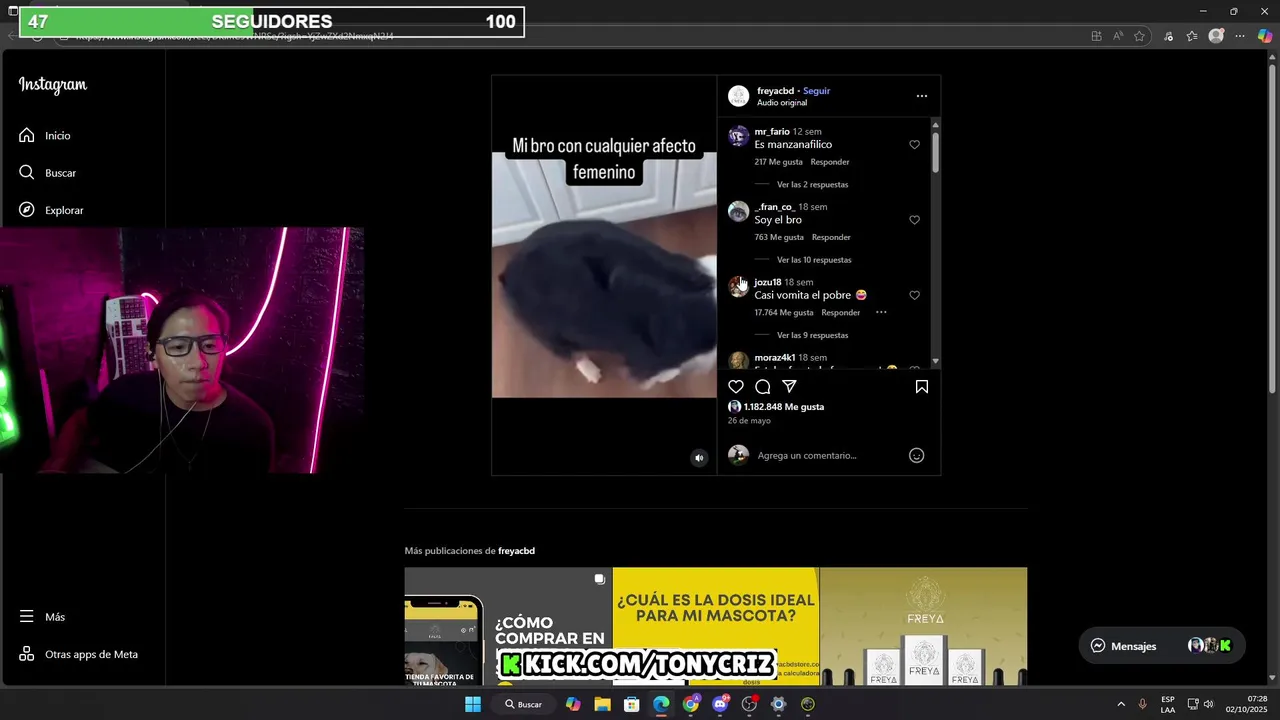Open Buscar in Instagram sidebar

47,173
